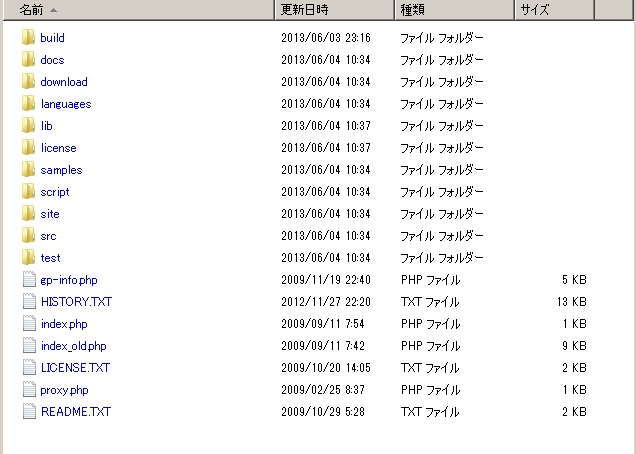Select the download folder name
The height and width of the screenshot is (454, 636).
pos(64,82)
